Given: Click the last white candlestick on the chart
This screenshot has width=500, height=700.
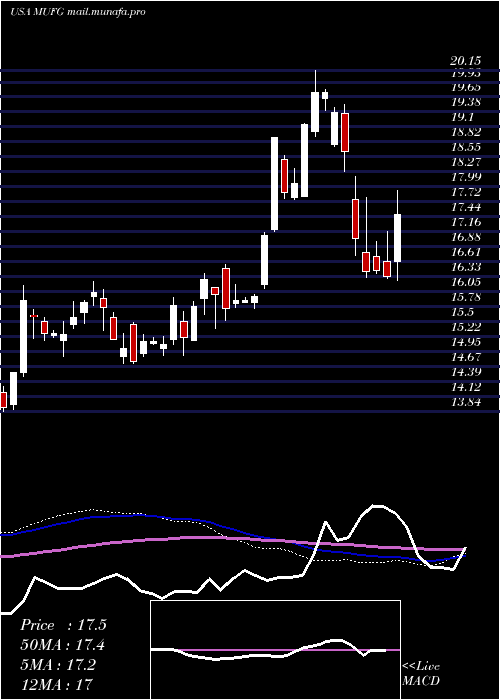Looking at the screenshot, I should pyautogui.click(x=397, y=238).
